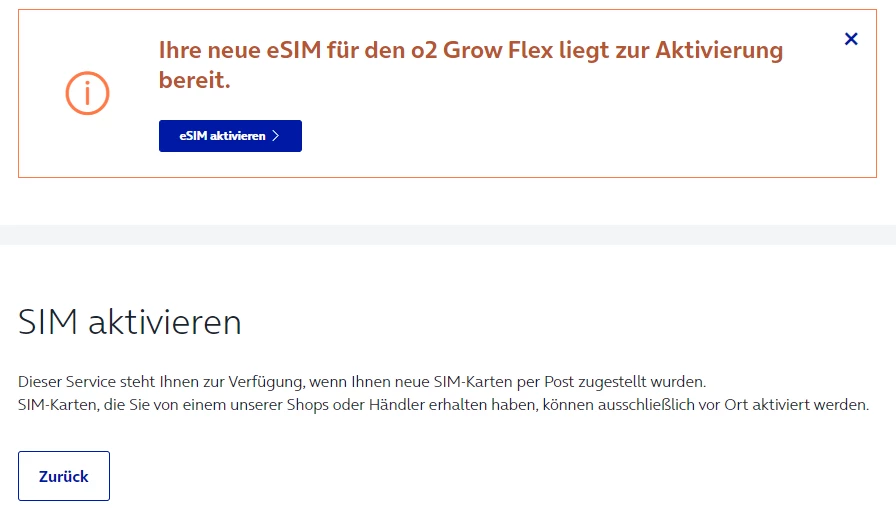Click the orange info circle icon
Viewport: 896px width, 516px height.
(x=87, y=93)
